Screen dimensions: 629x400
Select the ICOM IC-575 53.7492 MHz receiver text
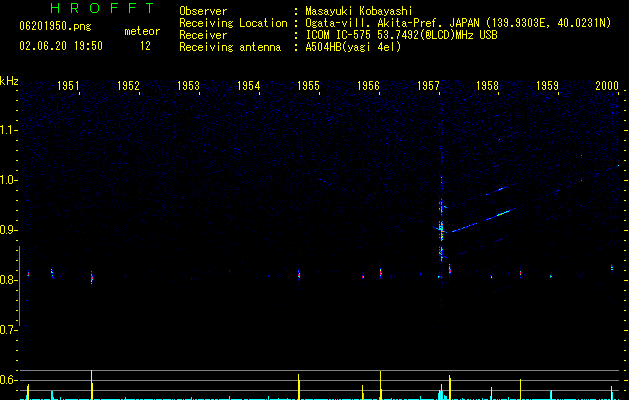[x=401, y=35]
